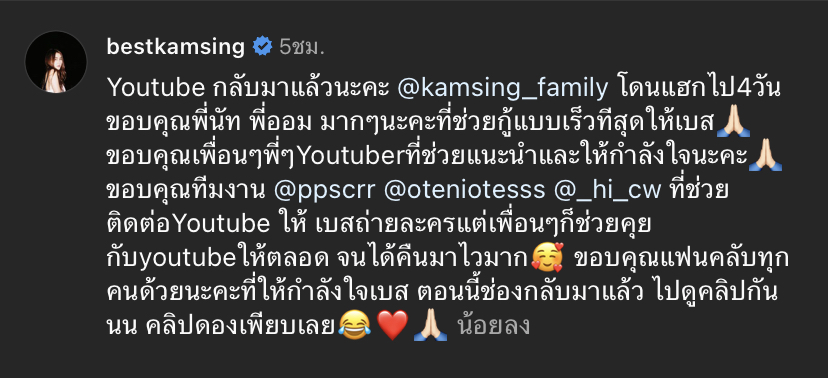Click the red heart emoji
This screenshot has height=378, width=828.
coord(392,326)
